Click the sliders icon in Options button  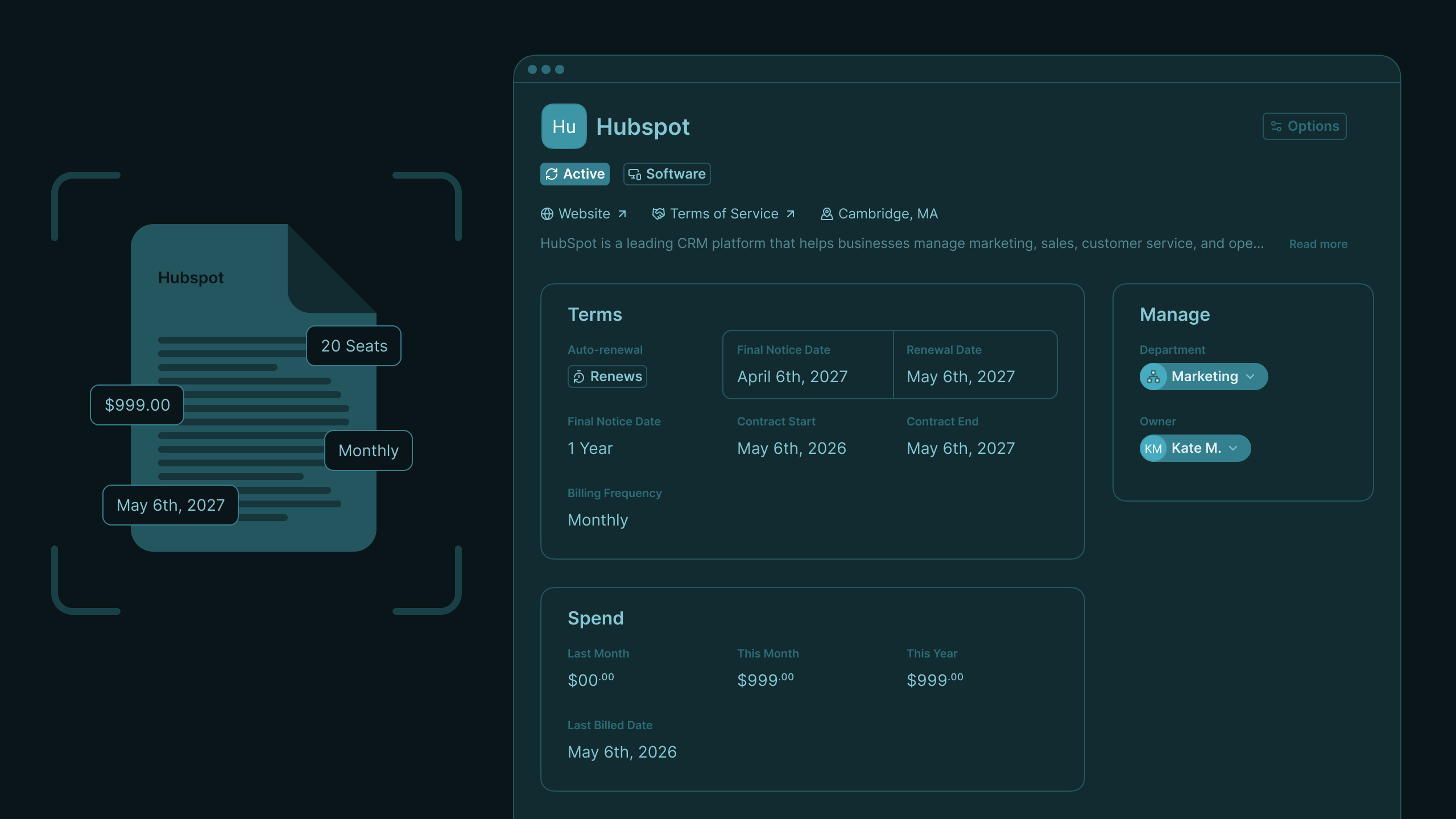(1276, 126)
